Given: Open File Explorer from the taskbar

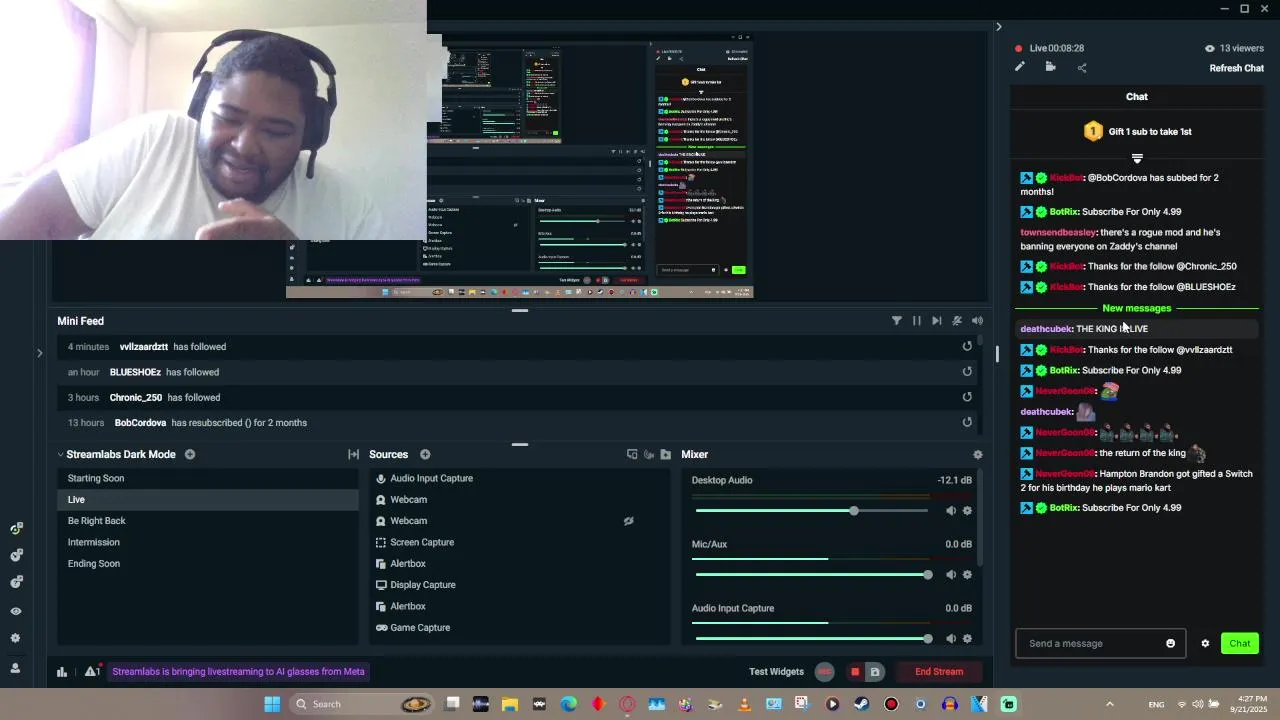Looking at the screenshot, I should (x=509, y=704).
